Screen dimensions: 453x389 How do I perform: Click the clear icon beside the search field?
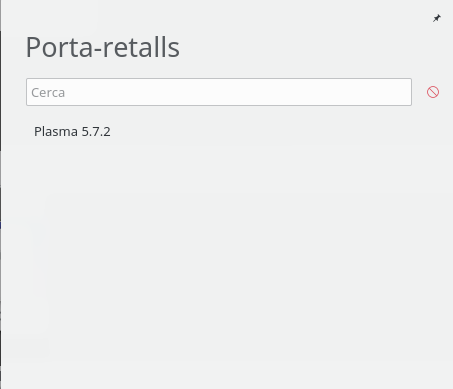coord(433,92)
